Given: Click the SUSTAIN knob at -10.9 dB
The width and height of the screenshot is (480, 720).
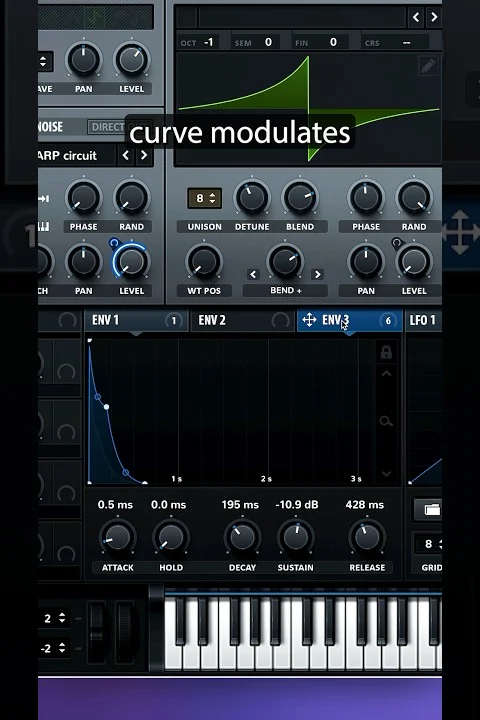Looking at the screenshot, I should [x=296, y=537].
